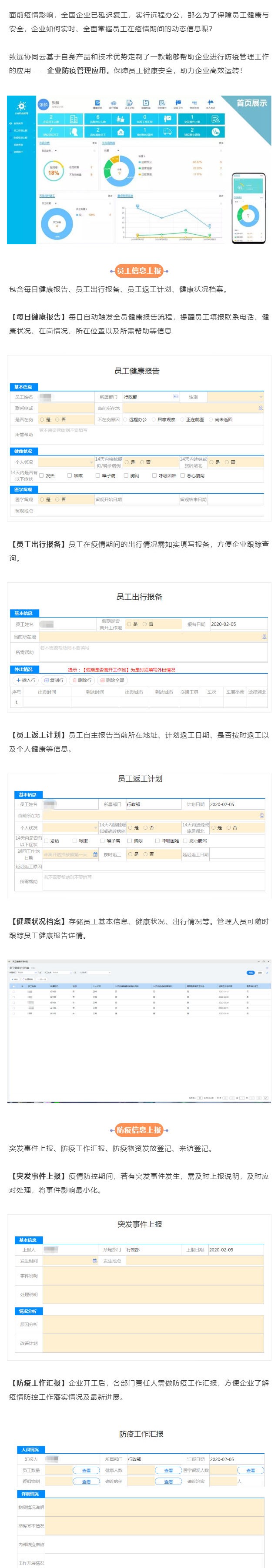Click location pin icon in 员工健康报告 所在地 field
This screenshot has width=278, height=1568.
pyautogui.click(x=260, y=408)
